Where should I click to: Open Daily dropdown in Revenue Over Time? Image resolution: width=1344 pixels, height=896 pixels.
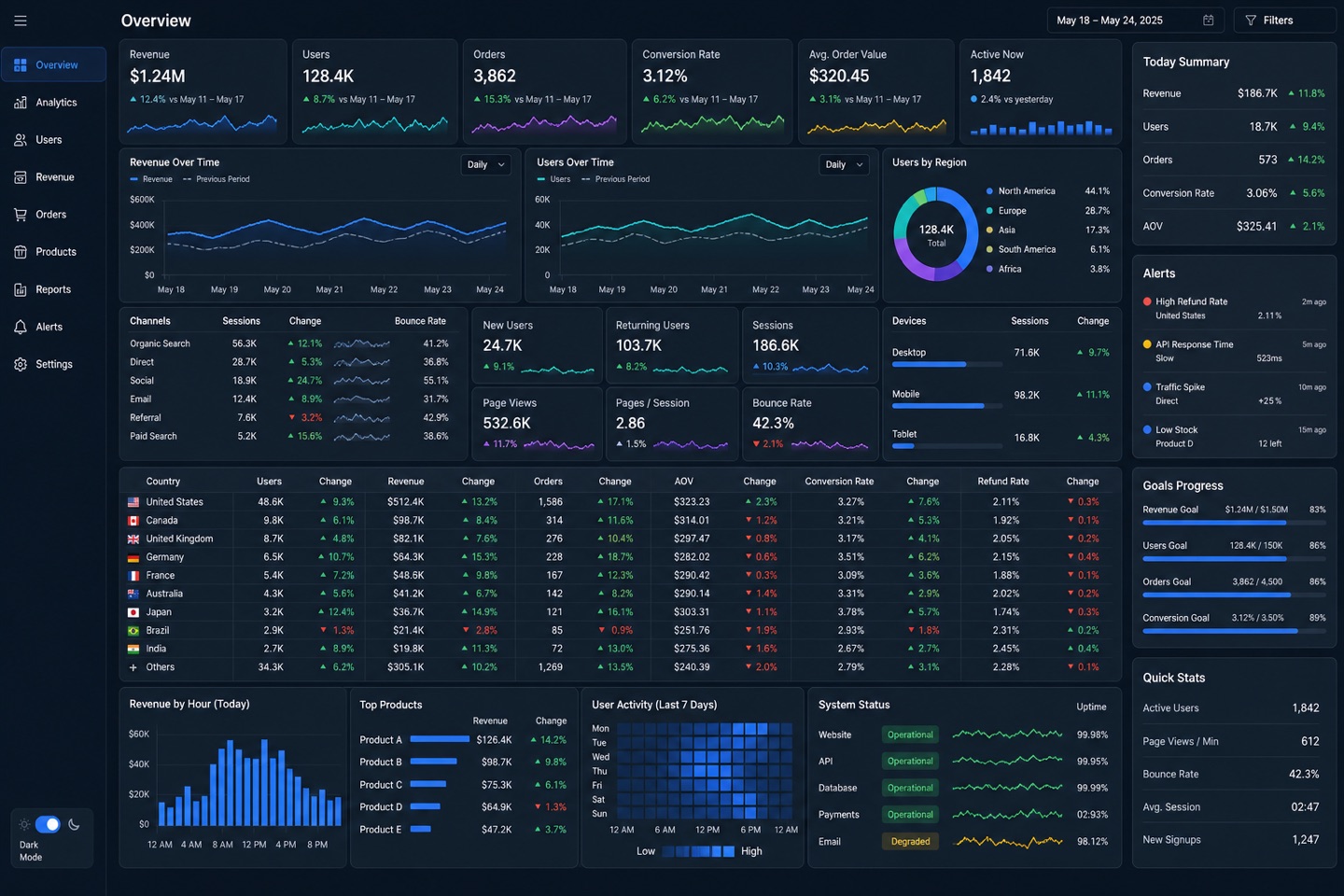coord(485,164)
